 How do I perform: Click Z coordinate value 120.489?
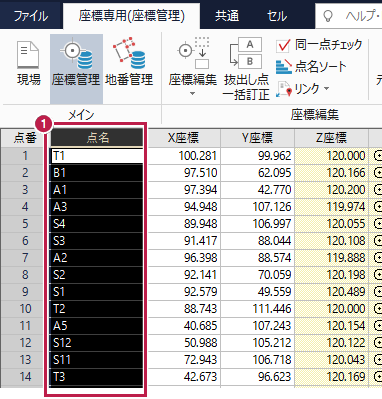pos(346,292)
